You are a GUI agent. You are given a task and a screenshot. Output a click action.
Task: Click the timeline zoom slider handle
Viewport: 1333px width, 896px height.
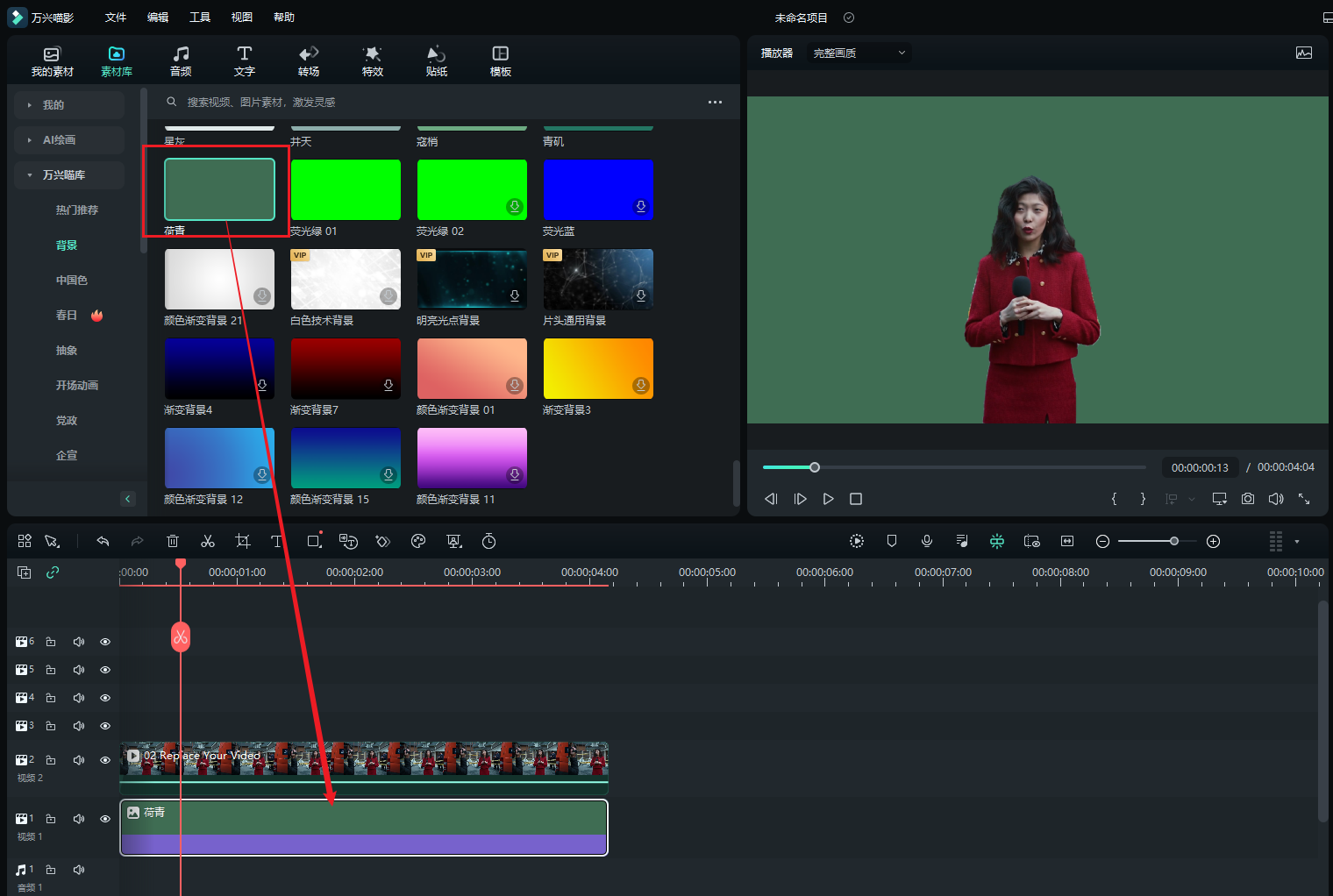point(1174,542)
